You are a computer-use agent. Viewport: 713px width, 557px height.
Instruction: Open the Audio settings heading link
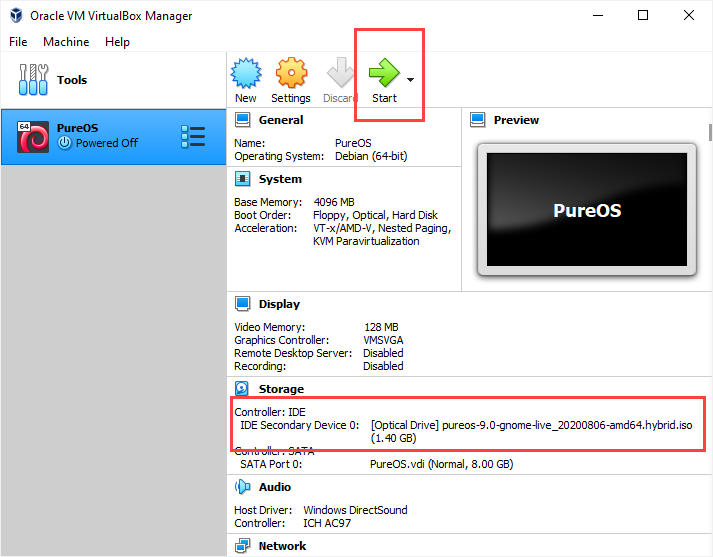click(x=275, y=487)
